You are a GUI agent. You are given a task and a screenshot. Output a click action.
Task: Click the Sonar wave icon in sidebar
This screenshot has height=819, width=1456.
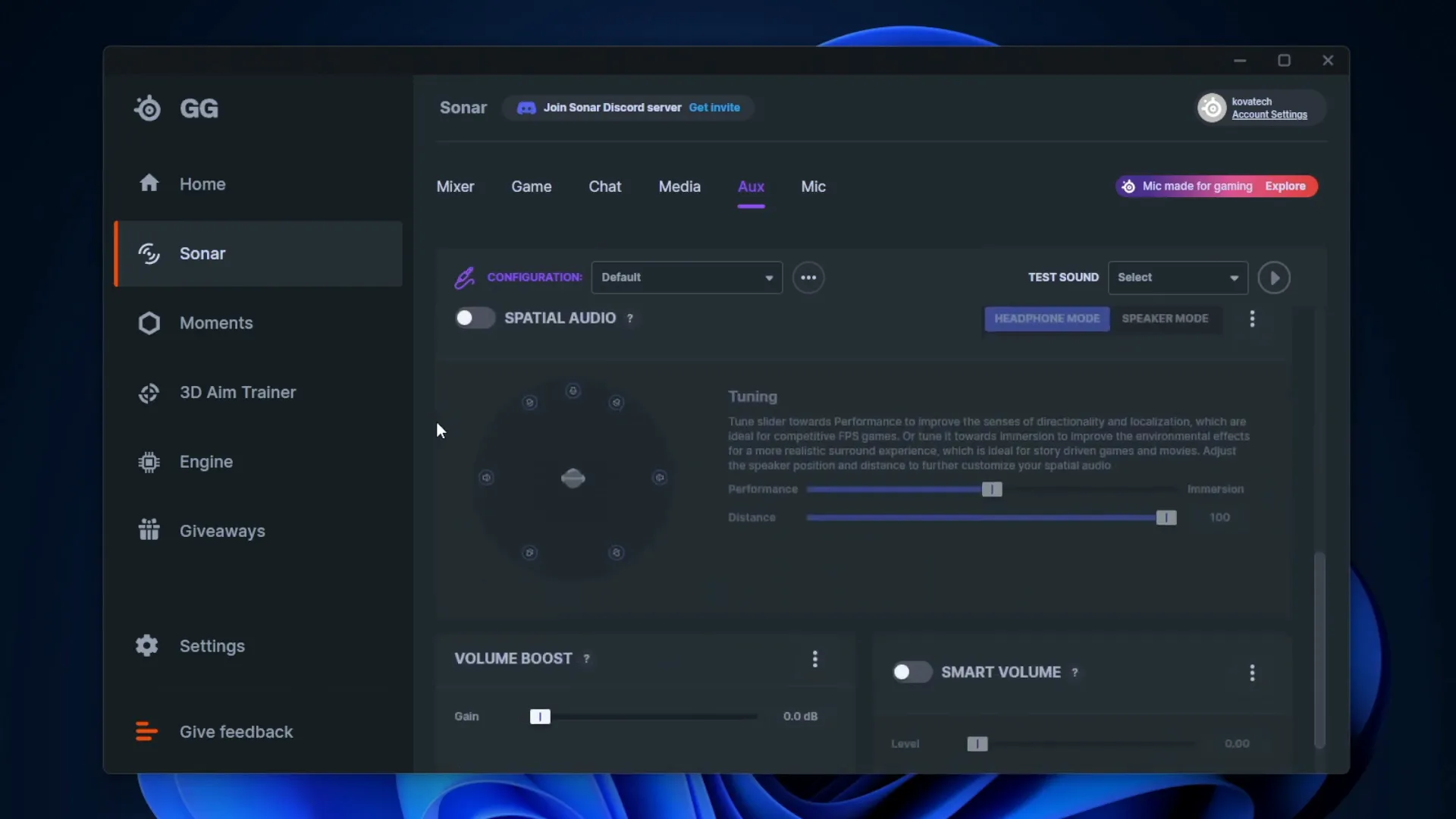point(149,253)
